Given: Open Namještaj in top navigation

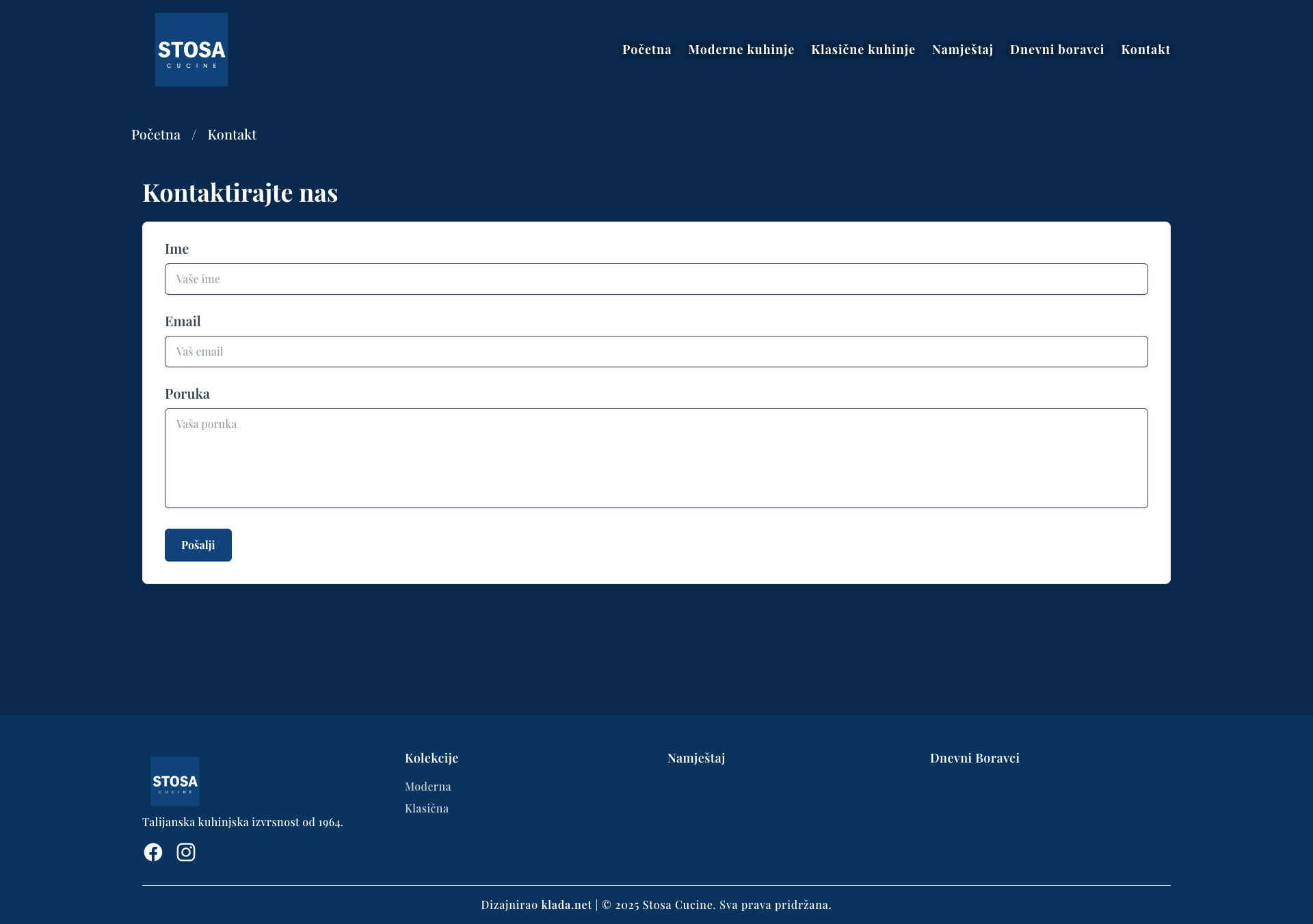Looking at the screenshot, I should tap(962, 49).
